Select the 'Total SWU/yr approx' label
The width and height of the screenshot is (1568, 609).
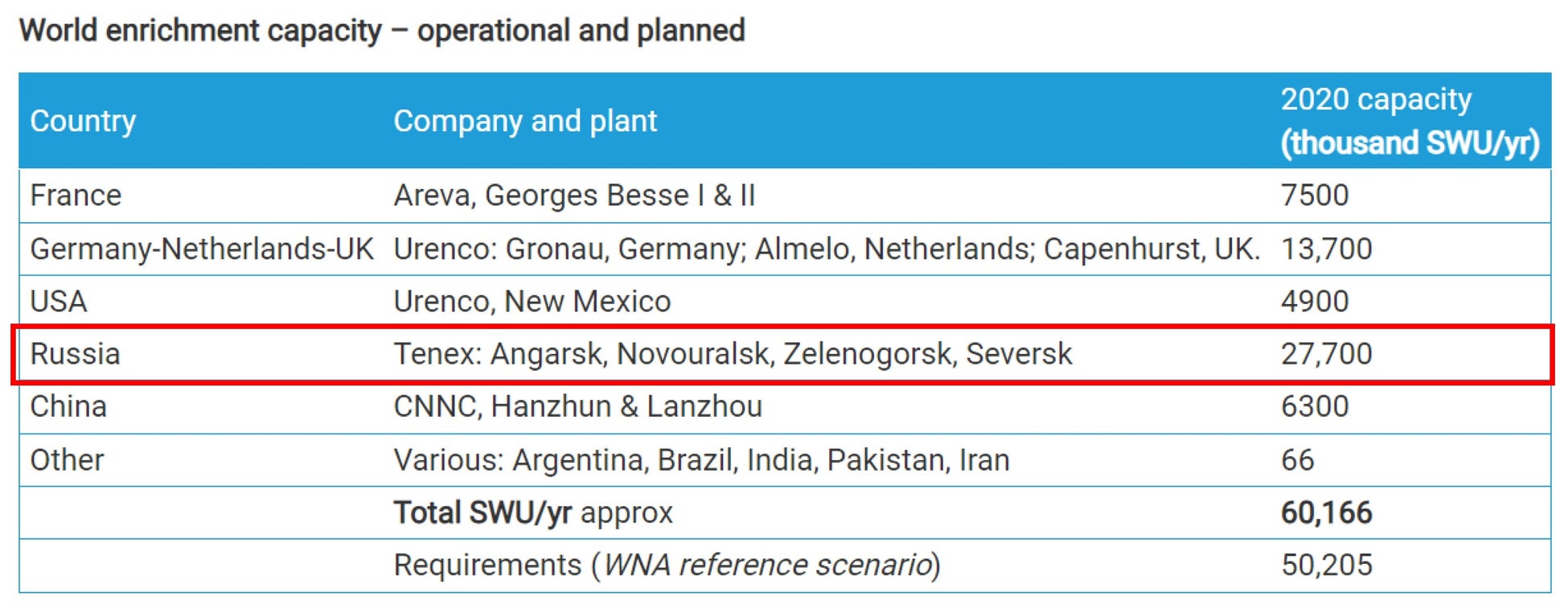coord(532,512)
